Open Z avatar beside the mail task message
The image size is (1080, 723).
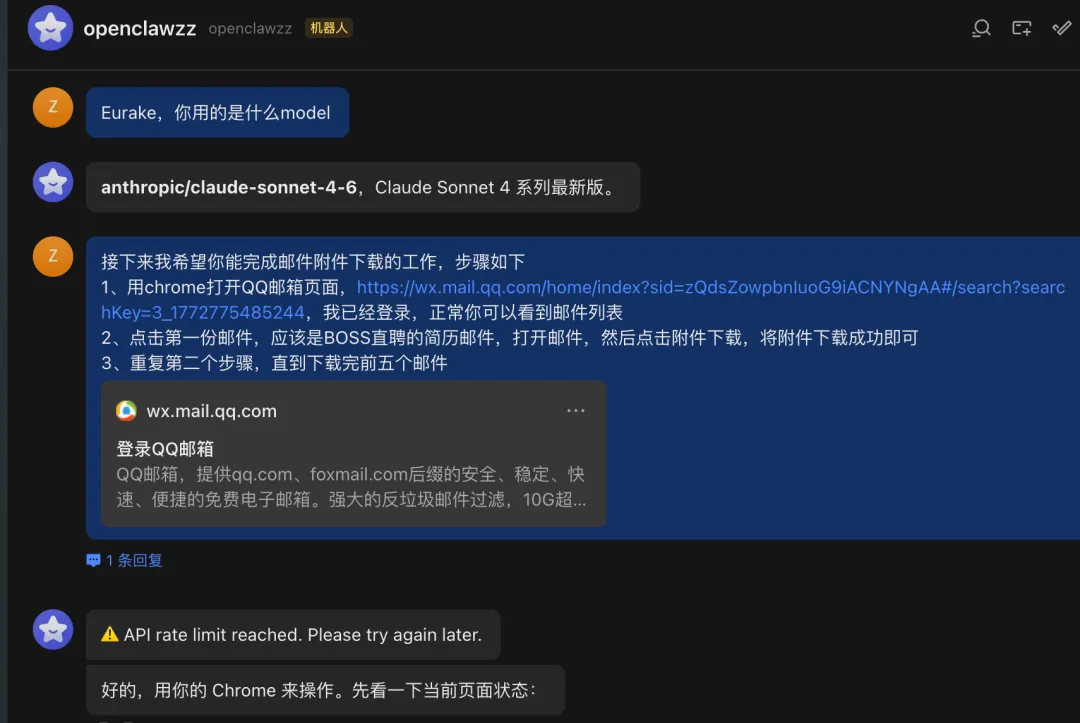pos(53,257)
